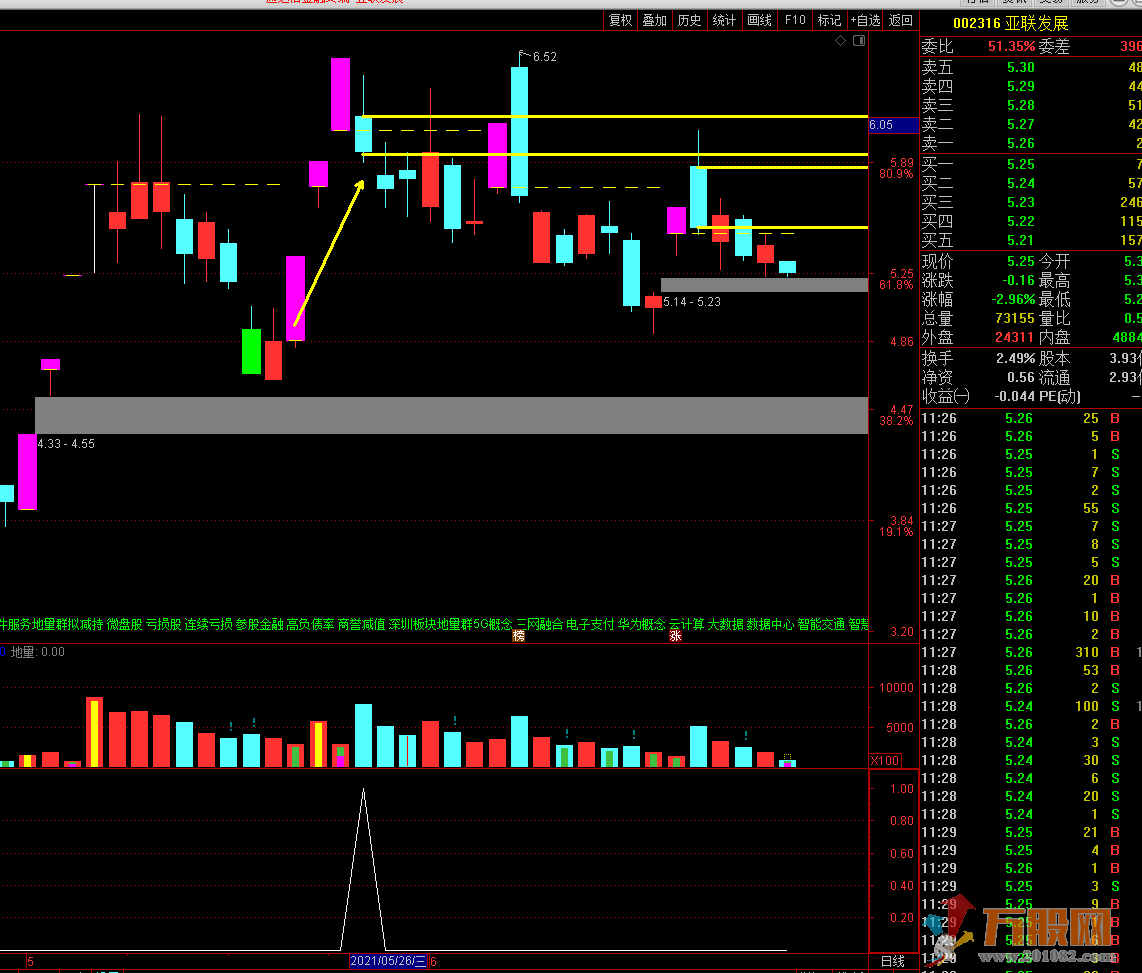The height and width of the screenshot is (973, 1142).
Task: Click the X100 volume scale indicator
Action: pyautogui.click(x=885, y=761)
